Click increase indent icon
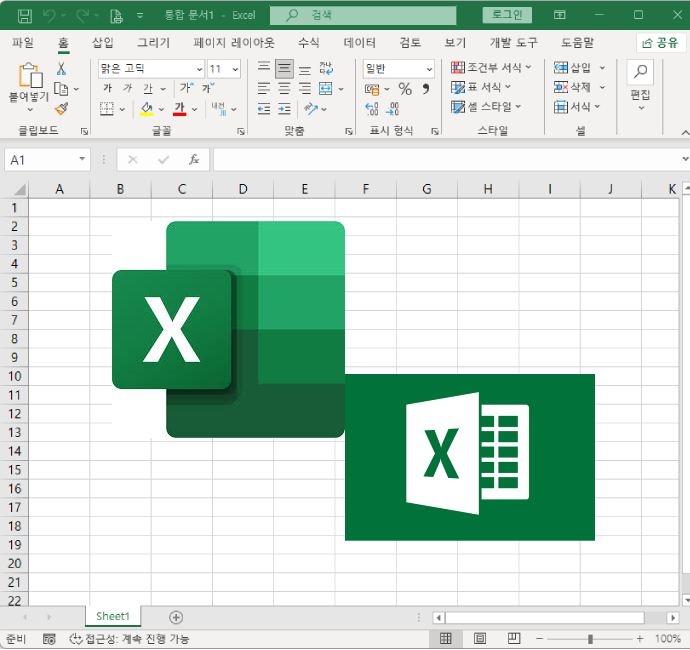This screenshot has width=690, height=650. [284, 109]
